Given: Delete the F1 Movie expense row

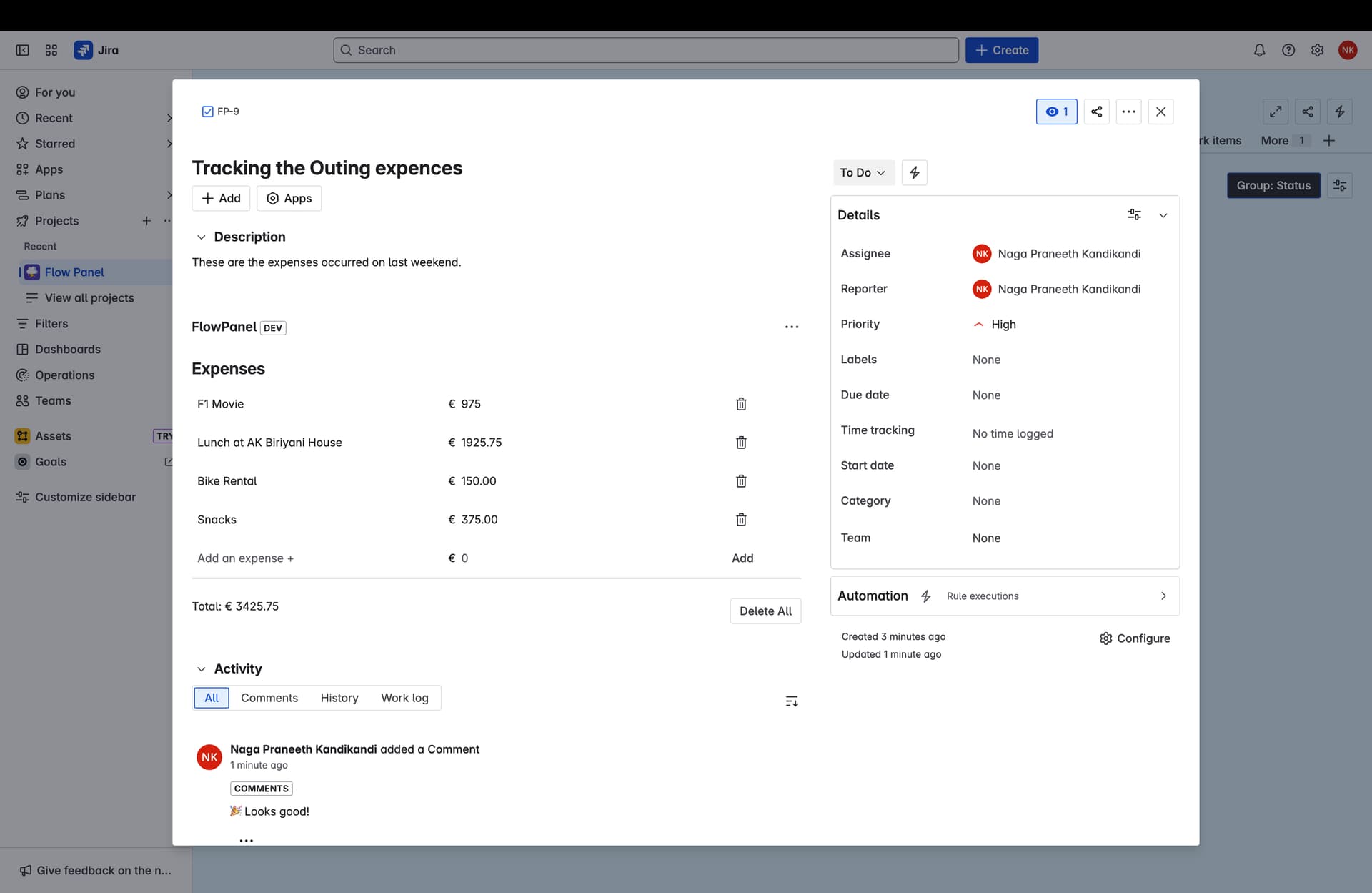Looking at the screenshot, I should point(741,404).
